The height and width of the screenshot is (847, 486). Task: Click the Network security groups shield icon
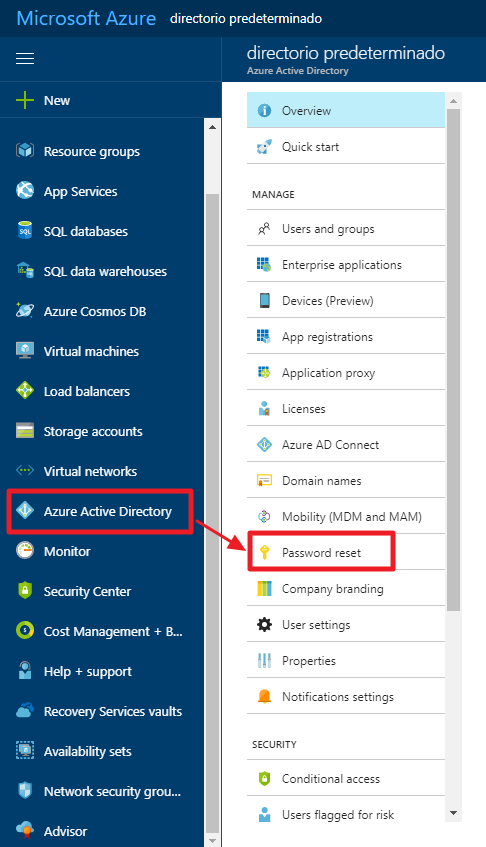tap(25, 790)
